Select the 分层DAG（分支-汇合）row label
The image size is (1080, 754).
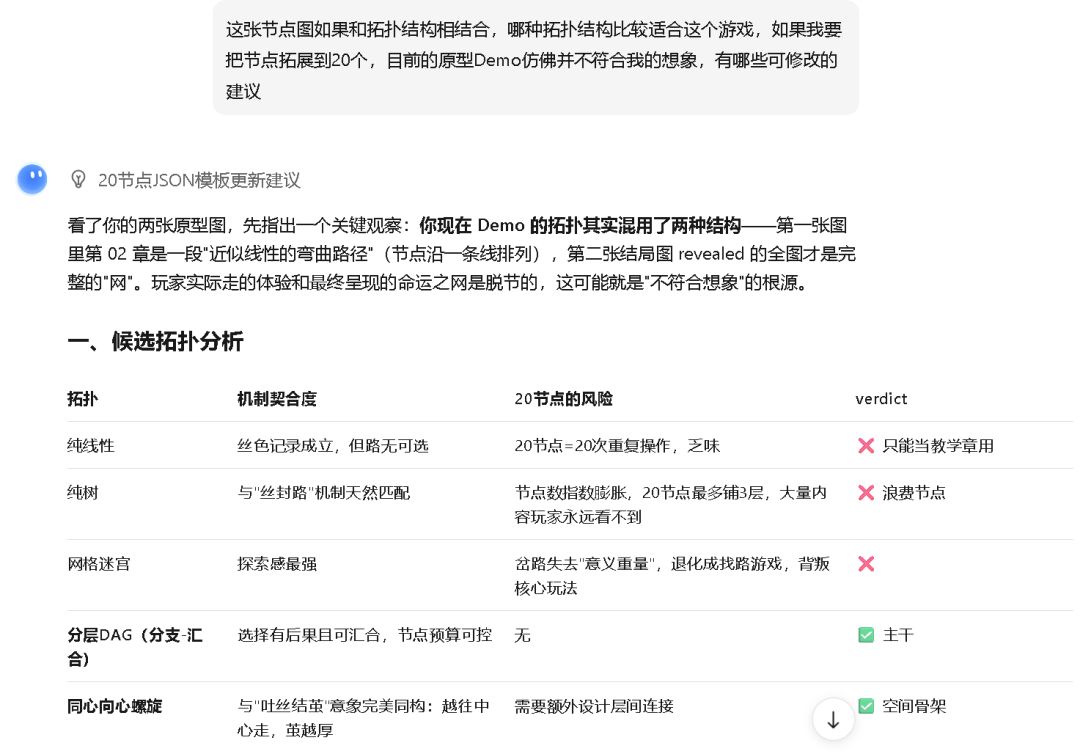coord(135,647)
